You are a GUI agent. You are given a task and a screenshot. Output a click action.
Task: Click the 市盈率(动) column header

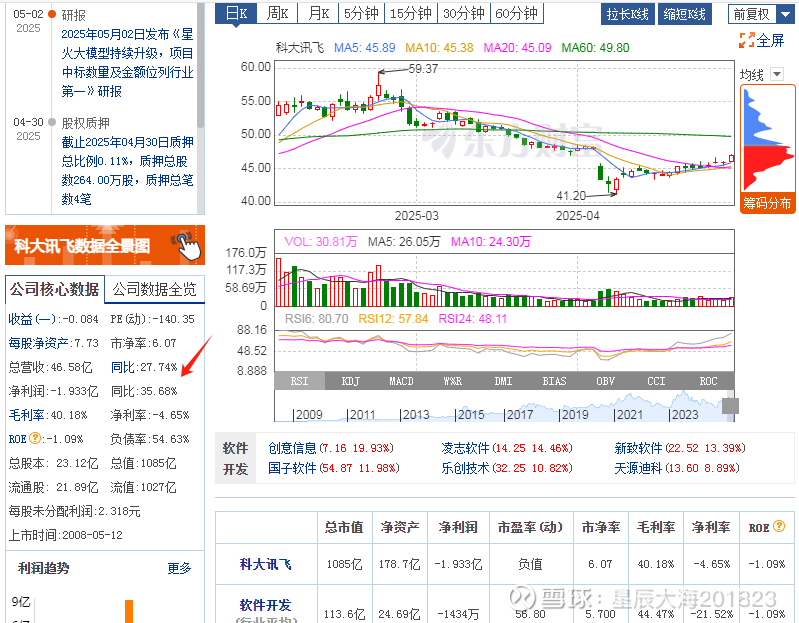pos(530,527)
